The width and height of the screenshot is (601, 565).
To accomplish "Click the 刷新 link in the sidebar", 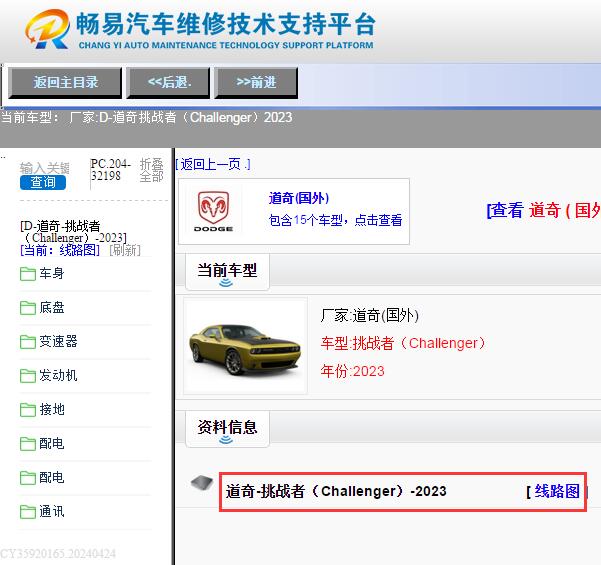I will pyautogui.click(x=125, y=250).
